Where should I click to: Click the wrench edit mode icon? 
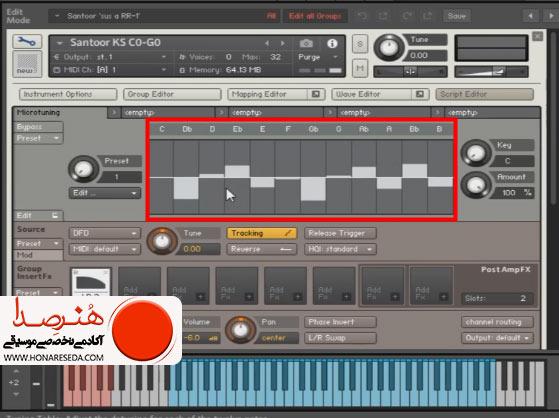[27, 42]
